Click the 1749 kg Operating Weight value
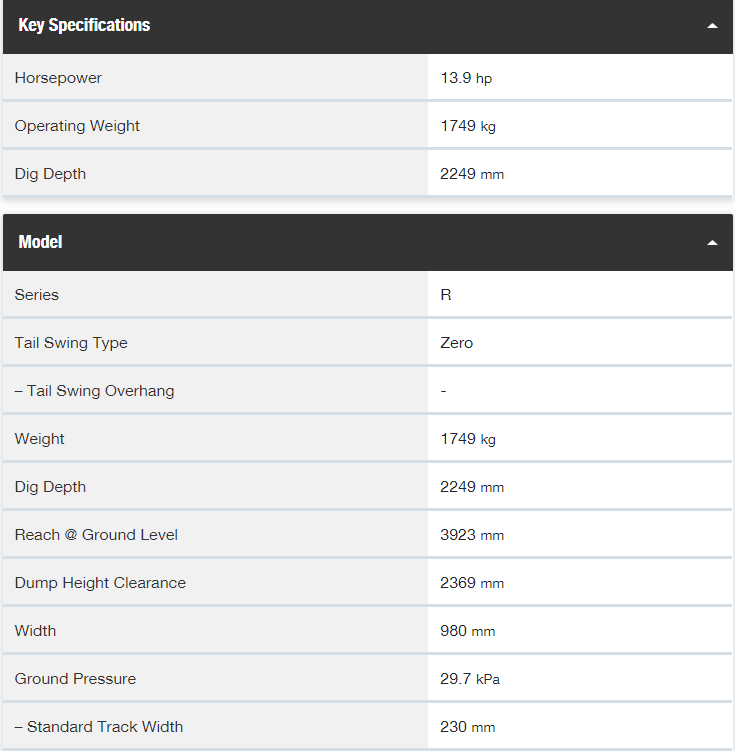Screen dimensions: 735x751 468,126
